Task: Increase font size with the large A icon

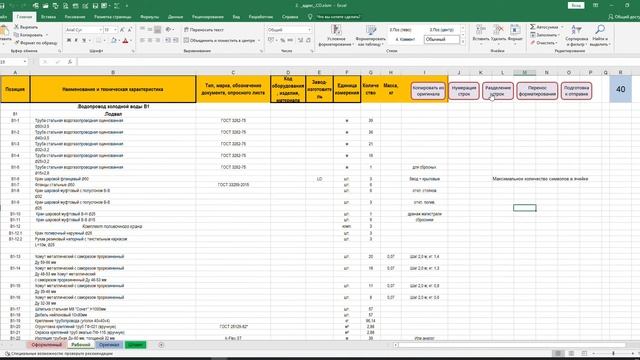Action: tap(122, 30)
